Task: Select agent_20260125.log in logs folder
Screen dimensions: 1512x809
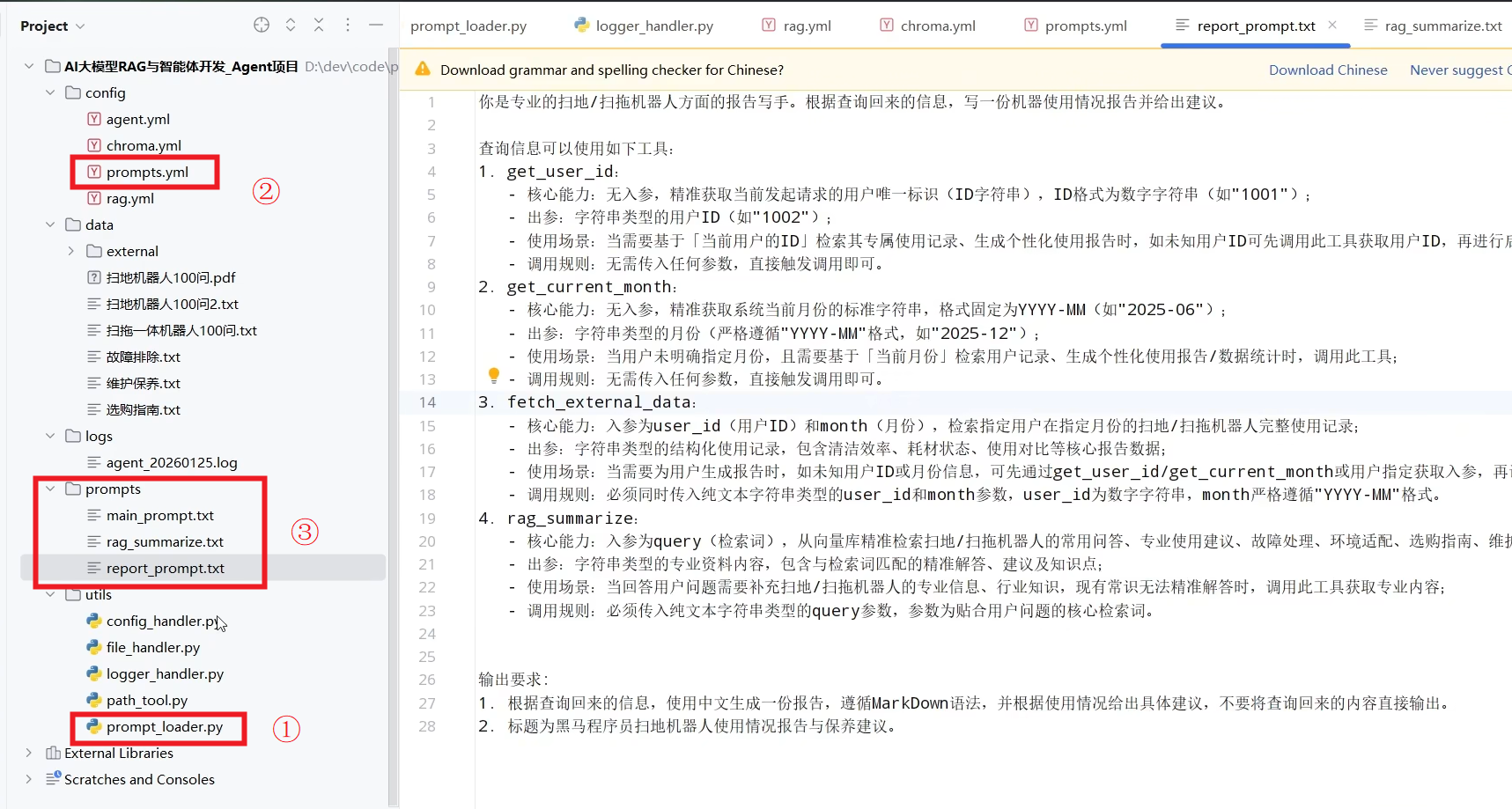Action: click(172, 462)
